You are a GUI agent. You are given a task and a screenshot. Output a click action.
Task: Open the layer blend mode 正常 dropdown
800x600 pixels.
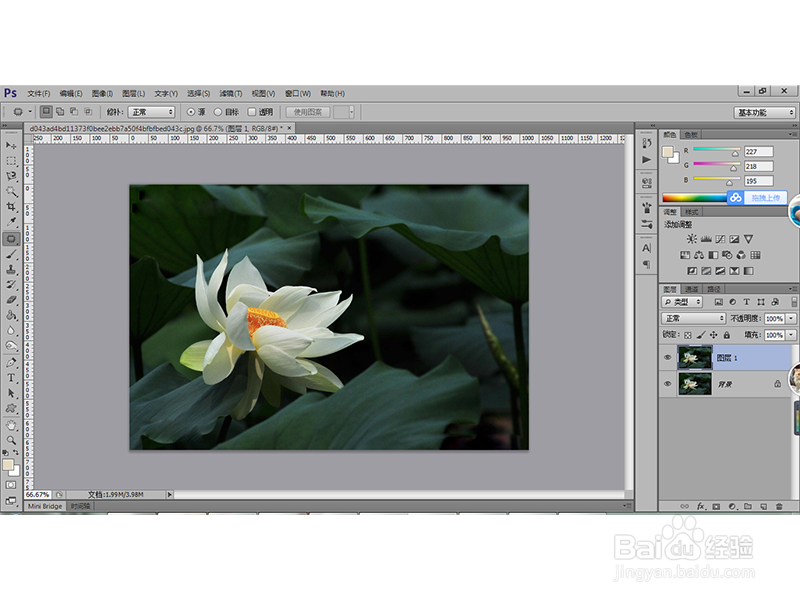[x=693, y=318]
